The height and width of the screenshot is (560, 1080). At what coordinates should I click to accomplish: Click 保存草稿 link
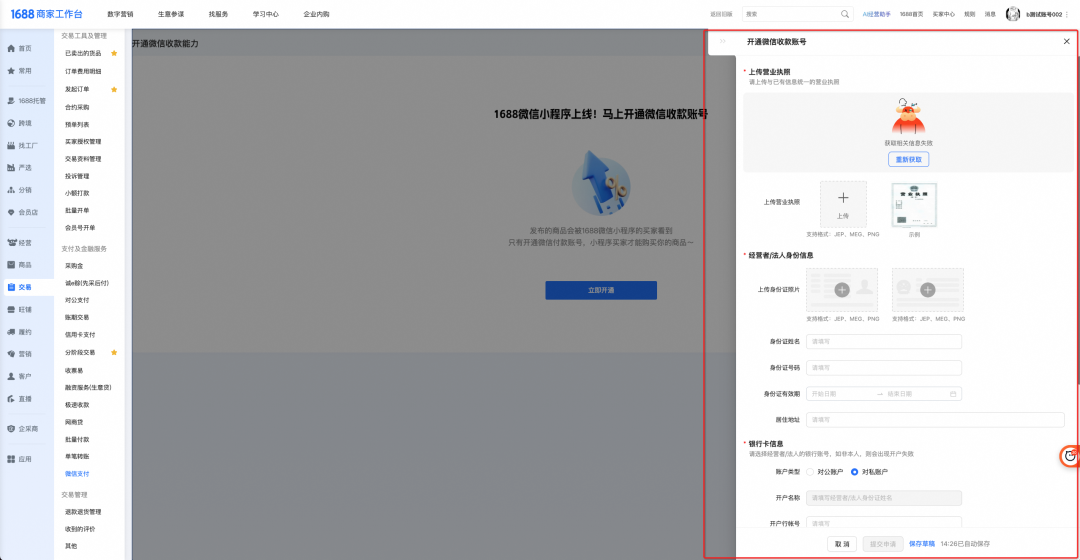[x=922, y=543]
